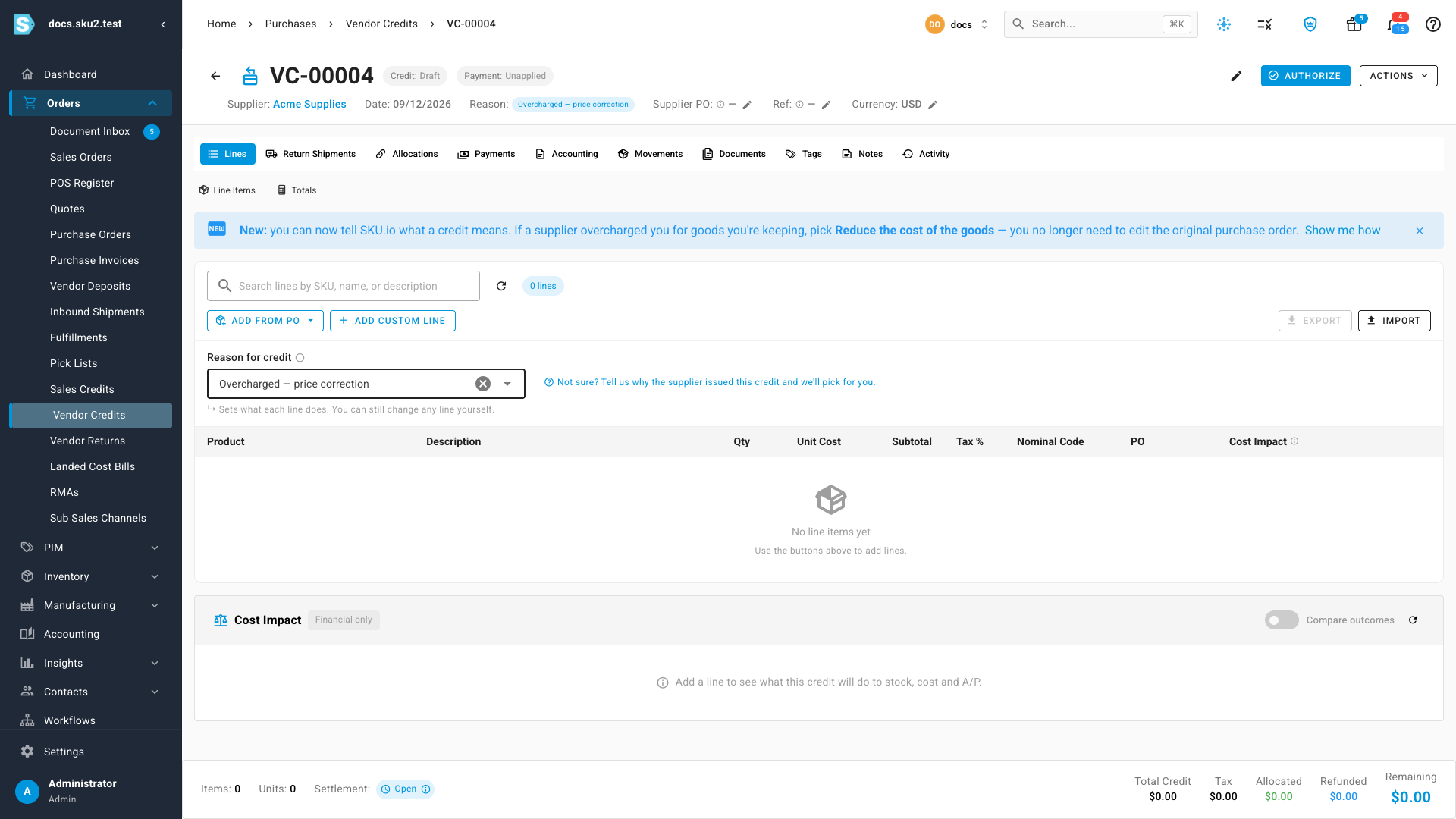
Task: Show info for Reason for credit
Action: [x=300, y=358]
